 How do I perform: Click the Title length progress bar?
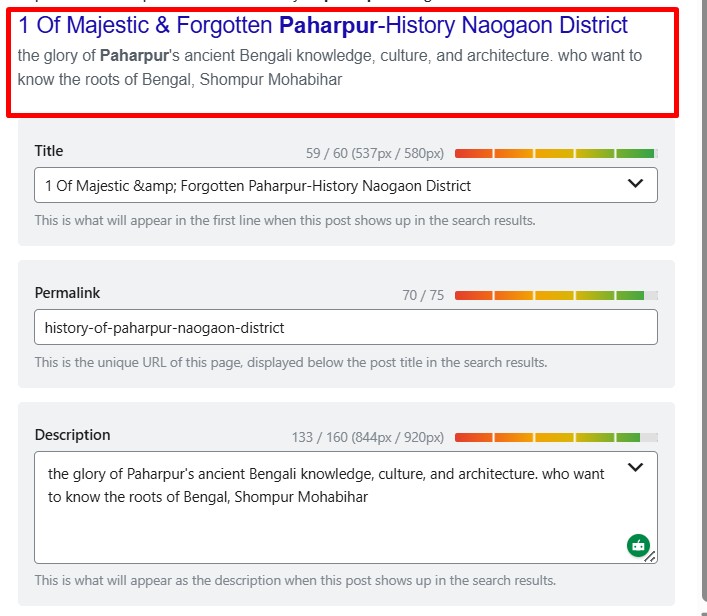[x=556, y=153]
